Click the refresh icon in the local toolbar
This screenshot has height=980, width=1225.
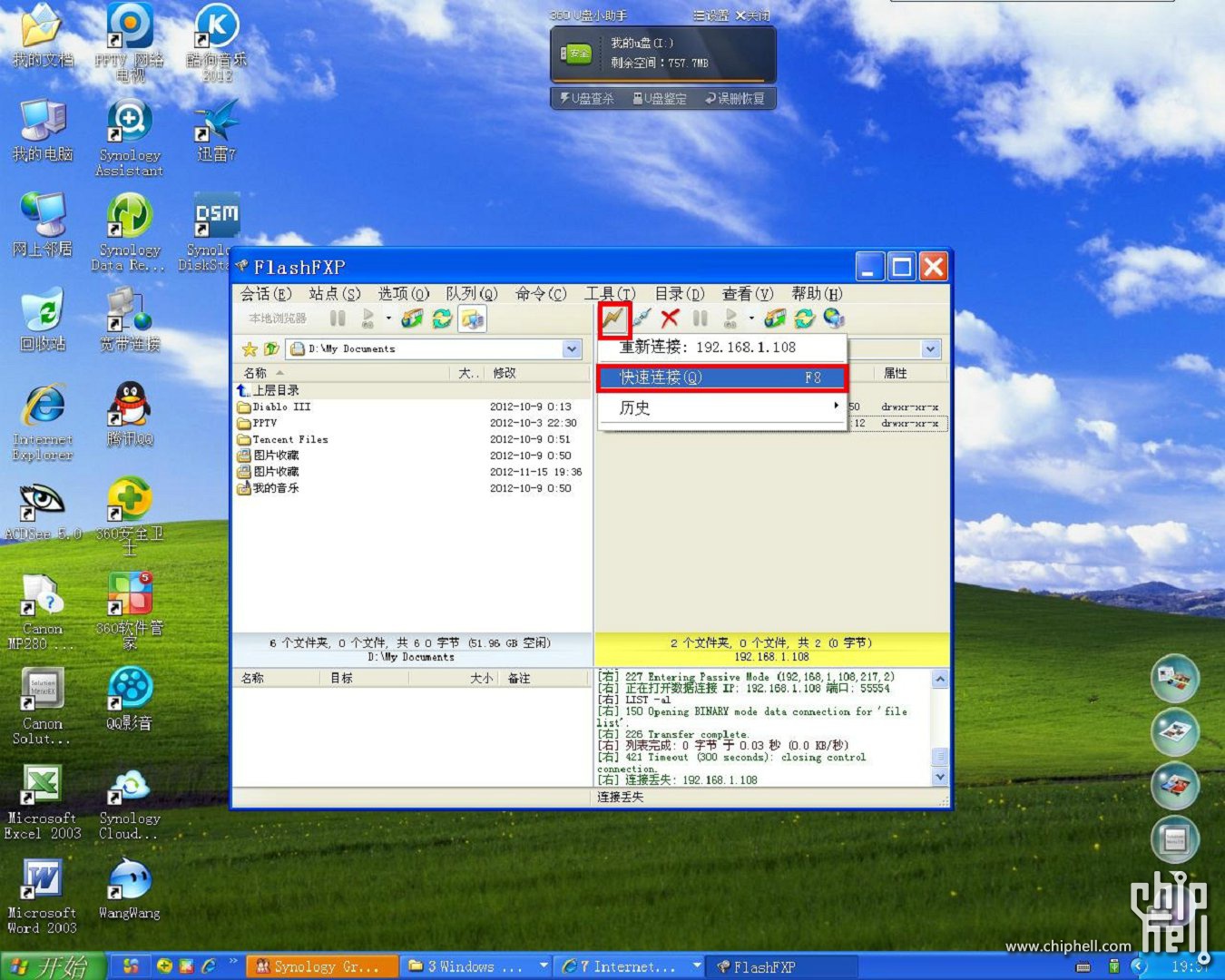[442, 318]
